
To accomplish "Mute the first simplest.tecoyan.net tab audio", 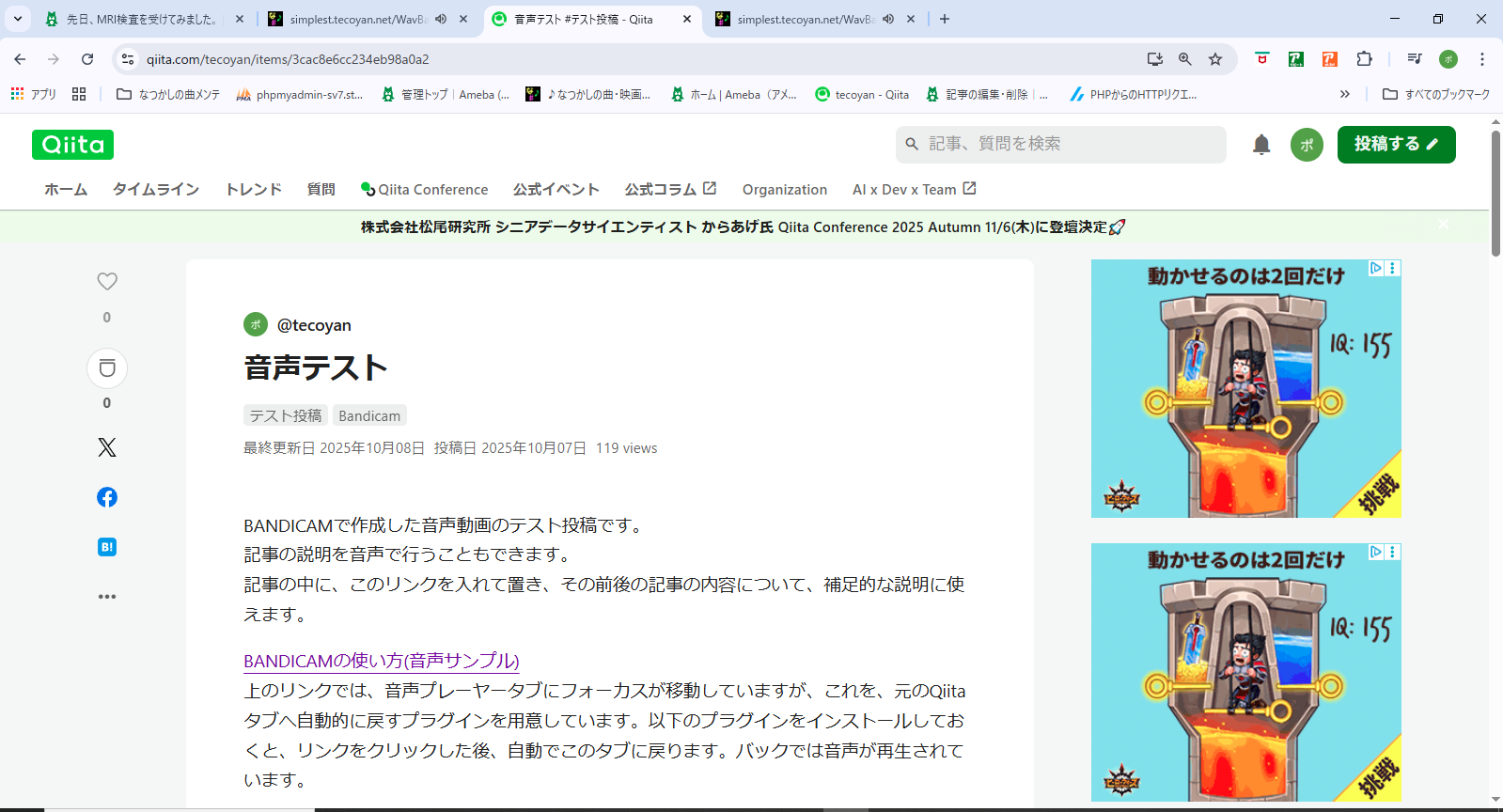I will point(441,19).
